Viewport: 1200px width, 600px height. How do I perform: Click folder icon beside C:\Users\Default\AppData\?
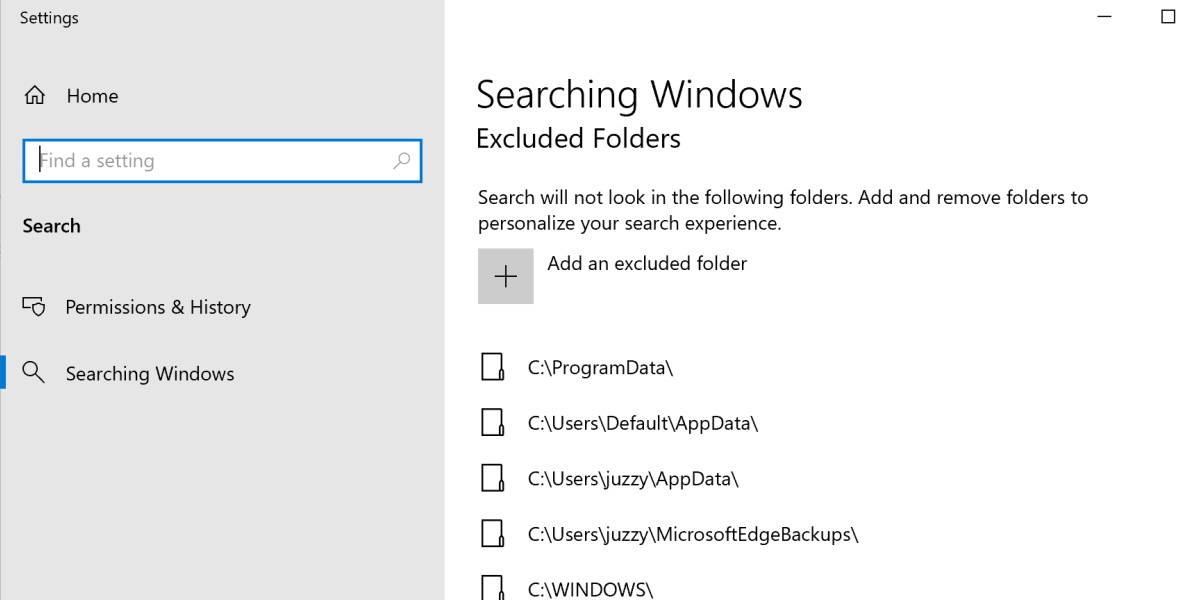pyautogui.click(x=491, y=423)
